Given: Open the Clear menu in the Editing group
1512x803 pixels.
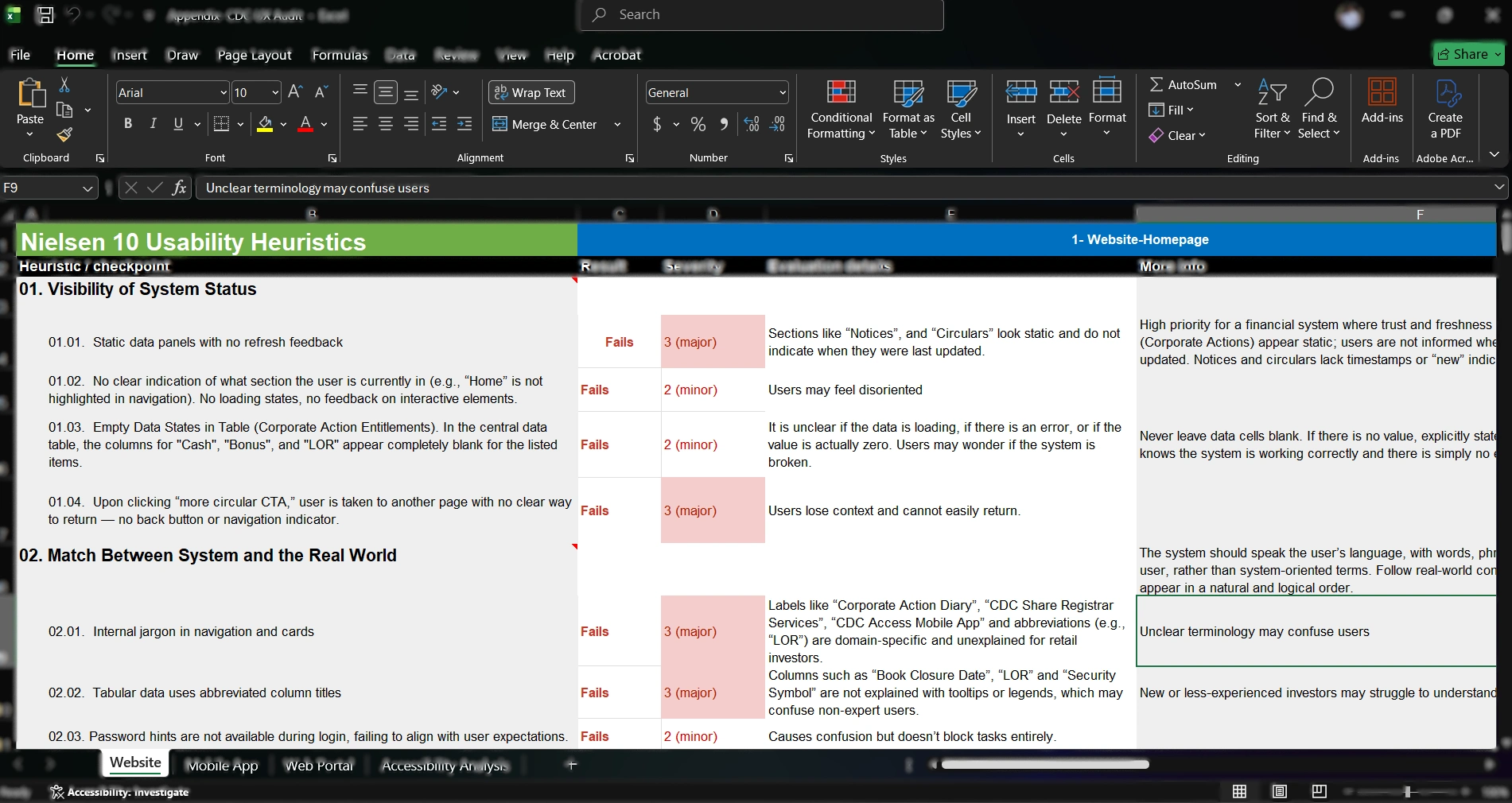Looking at the screenshot, I should (1177, 135).
